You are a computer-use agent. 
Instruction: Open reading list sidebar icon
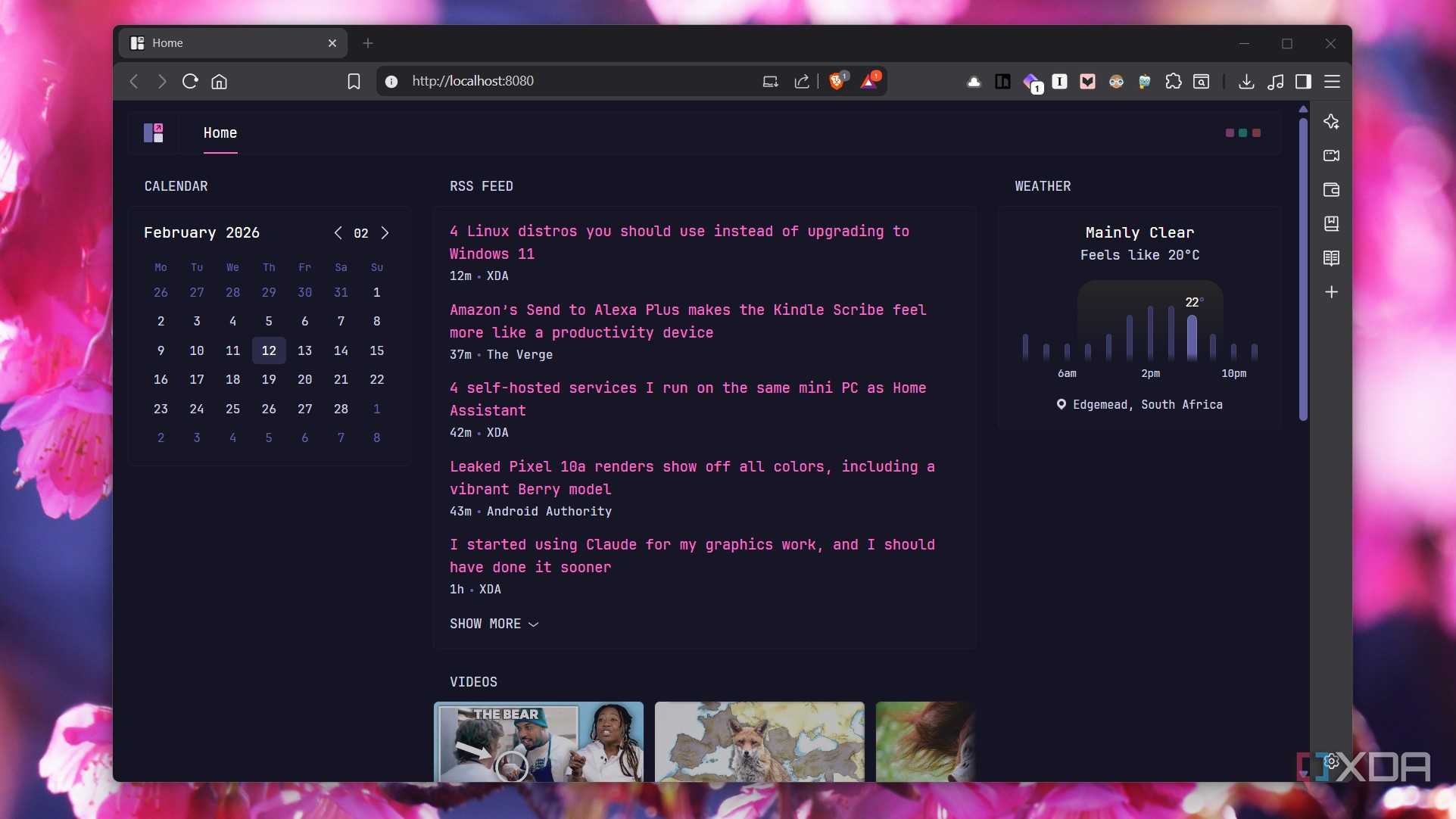click(1331, 258)
